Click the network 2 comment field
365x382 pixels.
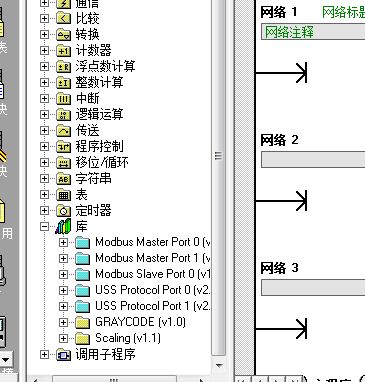(x=313, y=160)
